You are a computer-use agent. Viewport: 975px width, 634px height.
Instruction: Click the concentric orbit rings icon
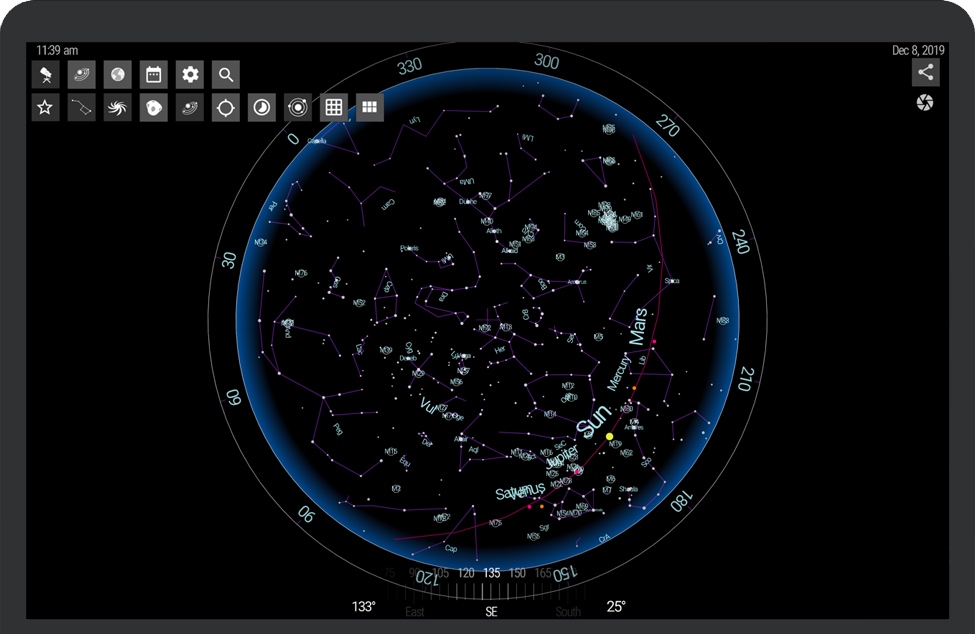(298, 108)
